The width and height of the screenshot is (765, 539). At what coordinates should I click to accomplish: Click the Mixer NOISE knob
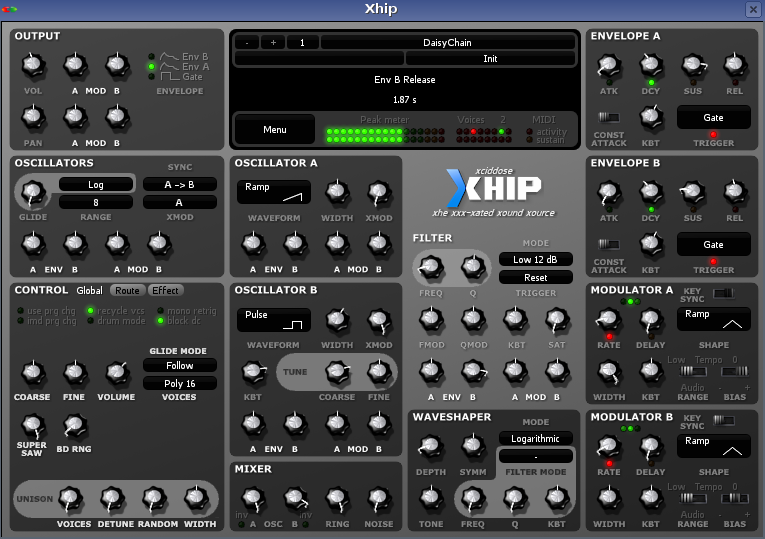(379, 499)
